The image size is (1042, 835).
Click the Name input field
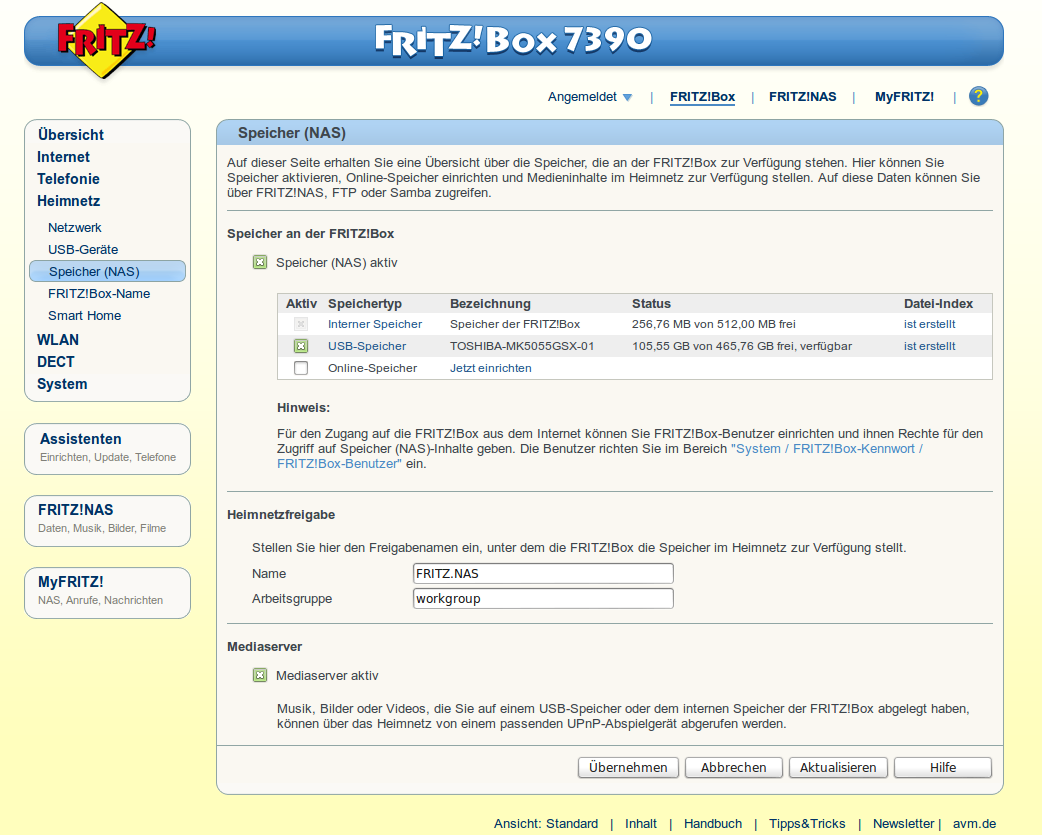(543, 573)
